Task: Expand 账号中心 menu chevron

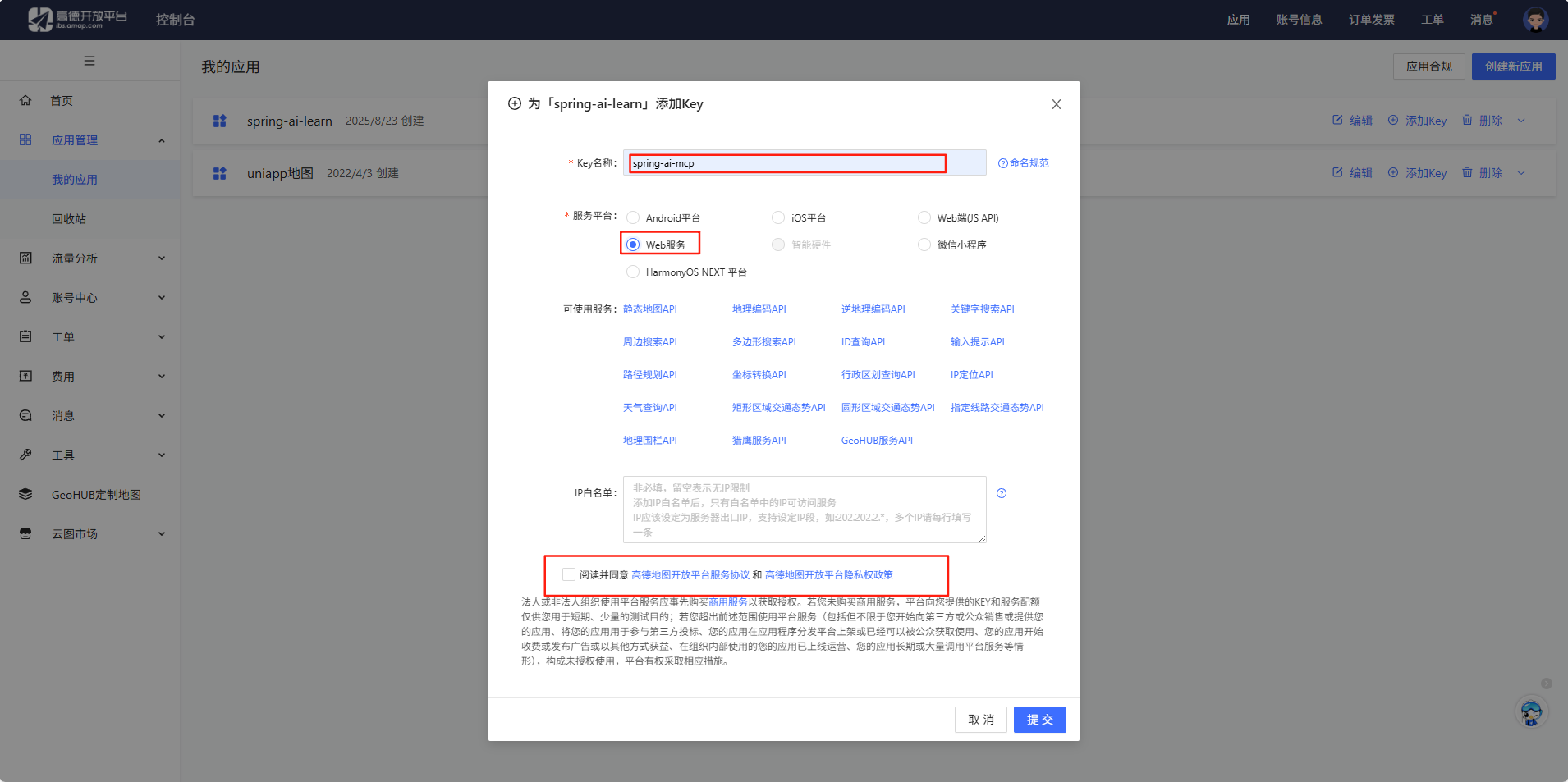Action: [162, 298]
